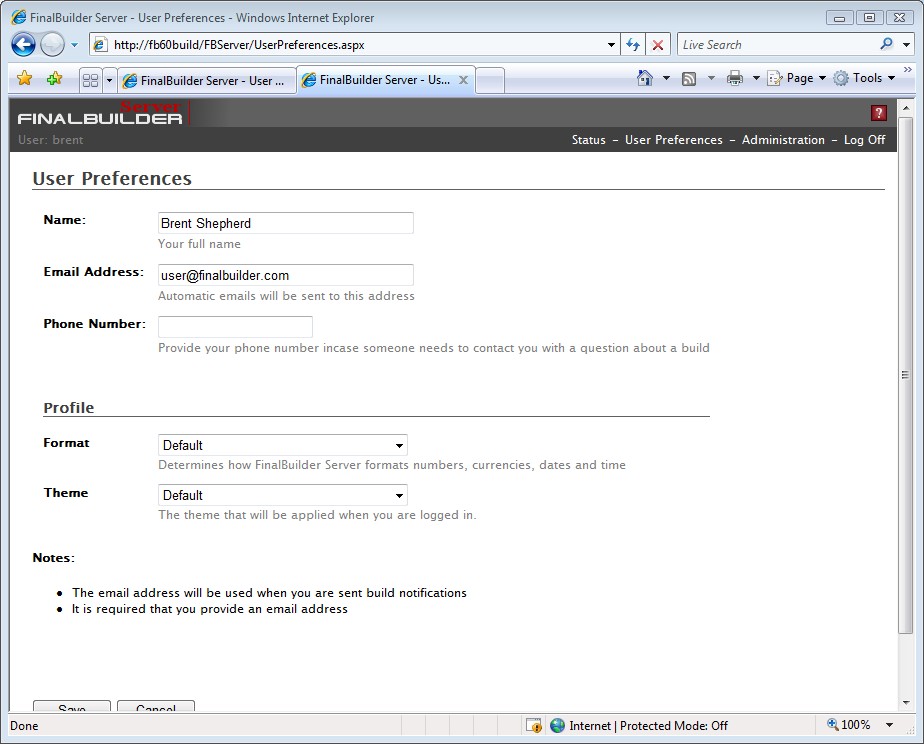Open the Tools menu
Screen dimensions: 924x744
pos(864,78)
